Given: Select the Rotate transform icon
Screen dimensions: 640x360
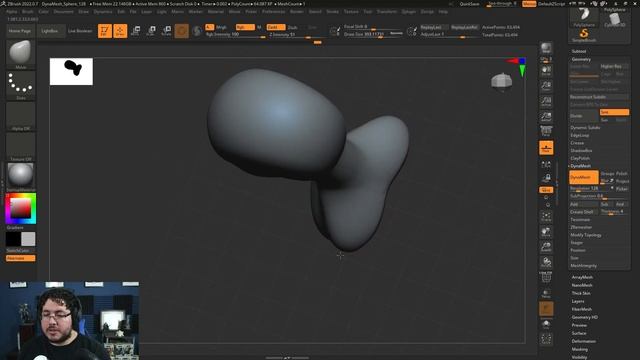Looking at the screenshot, I should coord(166,31).
